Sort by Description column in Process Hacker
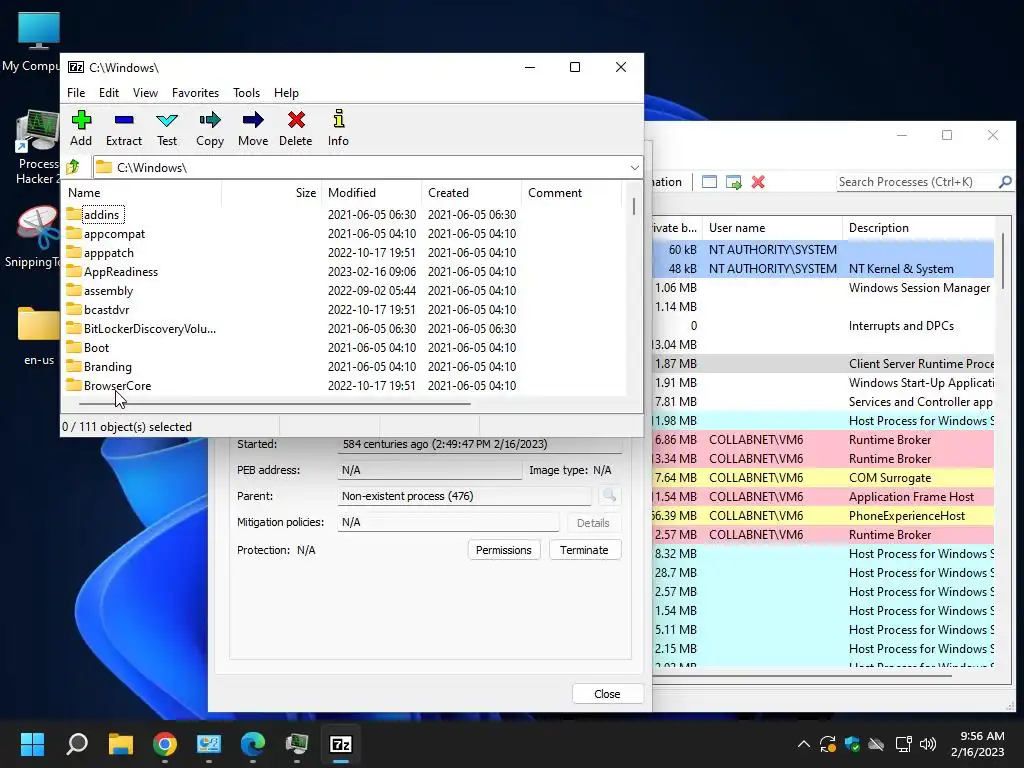Screen dimensions: 1024x768 tap(918, 228)
